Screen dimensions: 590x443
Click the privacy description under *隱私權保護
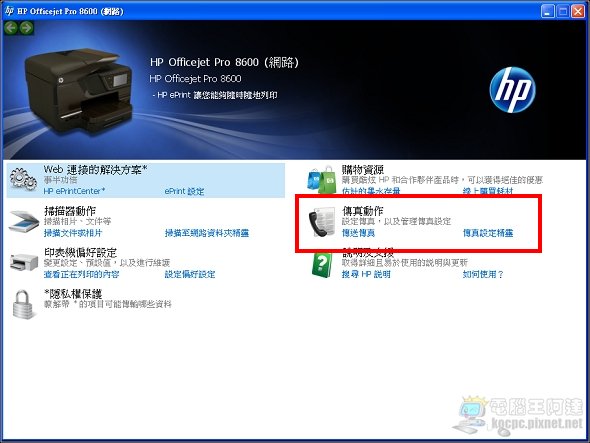coord(108,304)
